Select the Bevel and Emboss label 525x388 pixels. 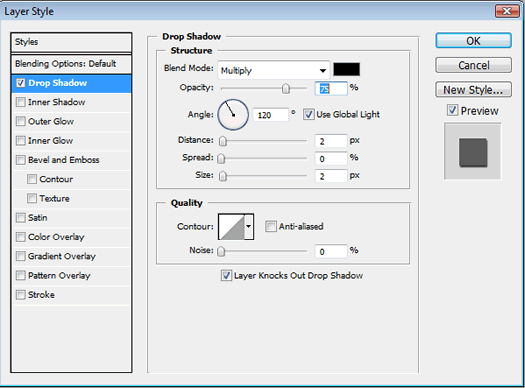[64, 160]
